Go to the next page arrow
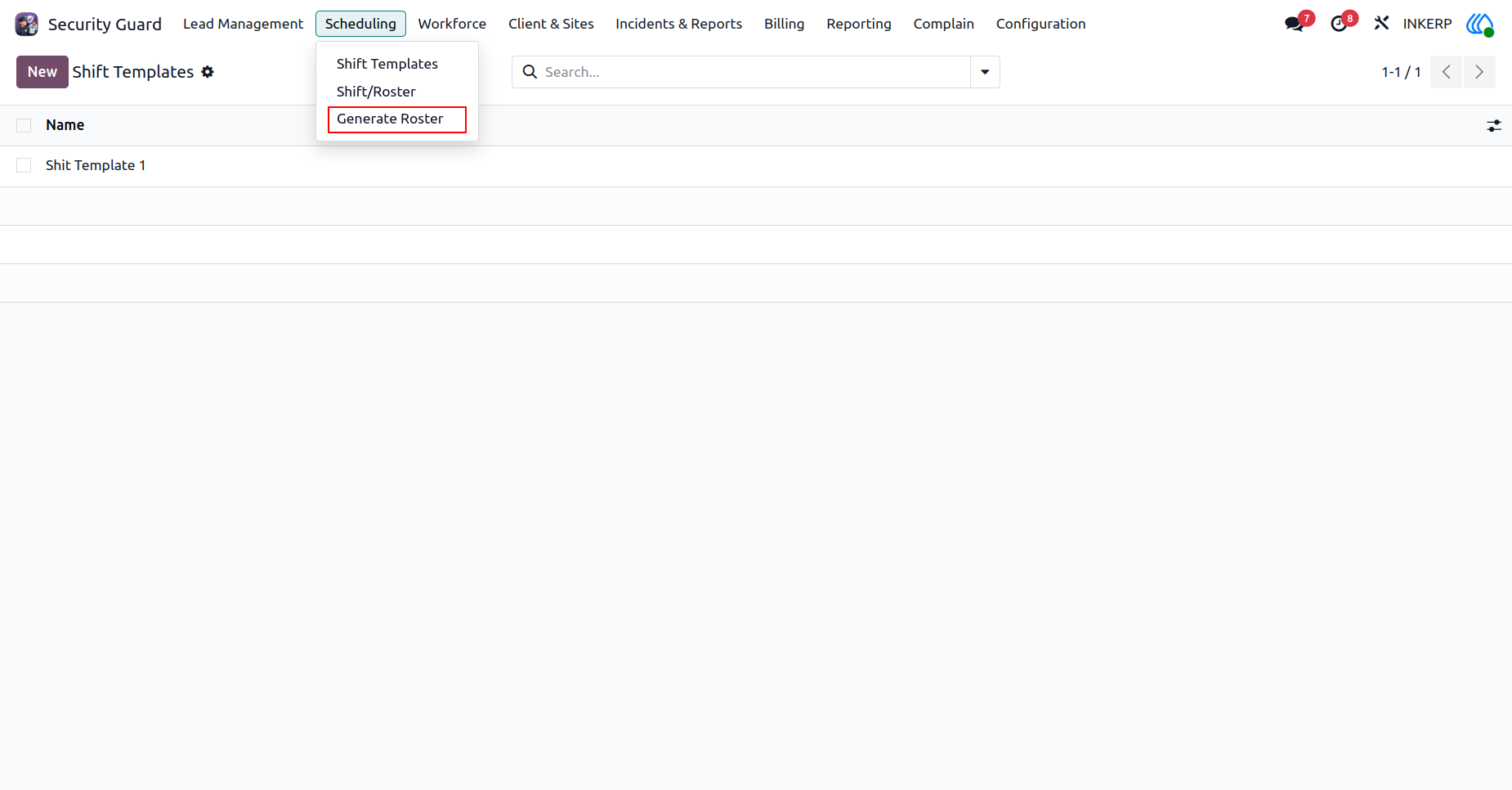The image size is (1512, 790). click(1479, 72)
